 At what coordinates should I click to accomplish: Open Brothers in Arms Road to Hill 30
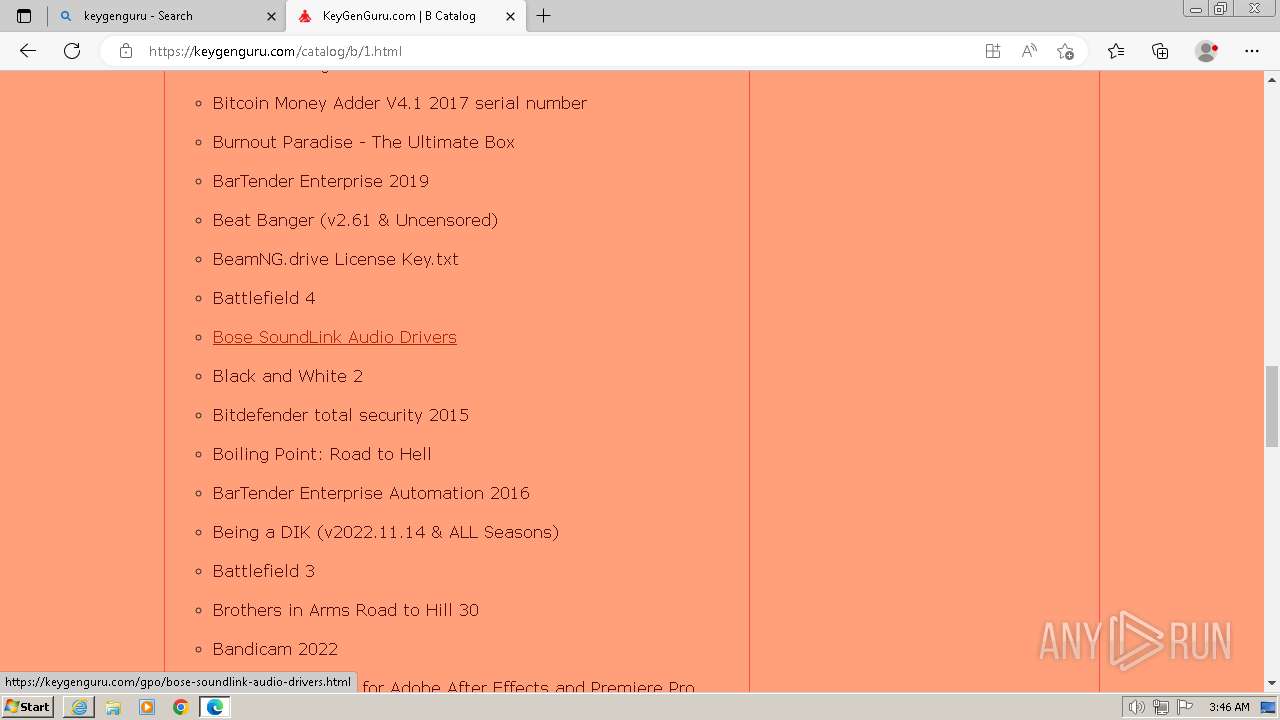(345, 610)
